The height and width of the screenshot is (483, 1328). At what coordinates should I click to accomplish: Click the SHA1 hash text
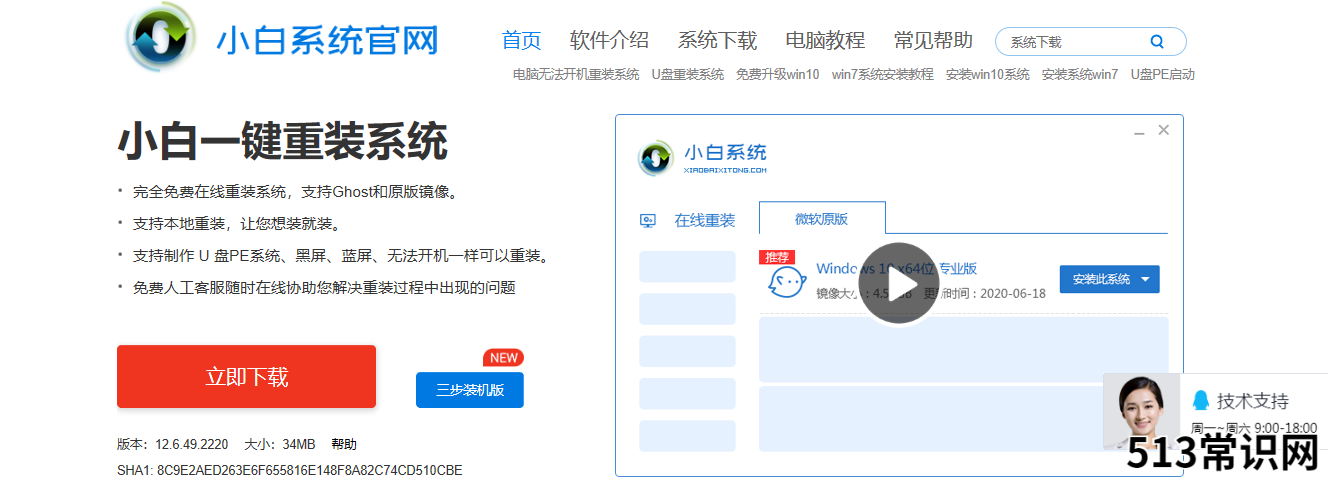pyautogui.click(x=290, y=470)
